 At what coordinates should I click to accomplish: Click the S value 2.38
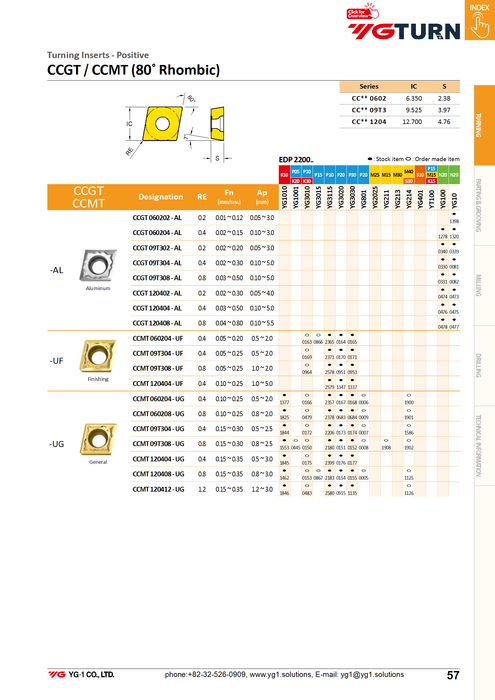[444, 99]
